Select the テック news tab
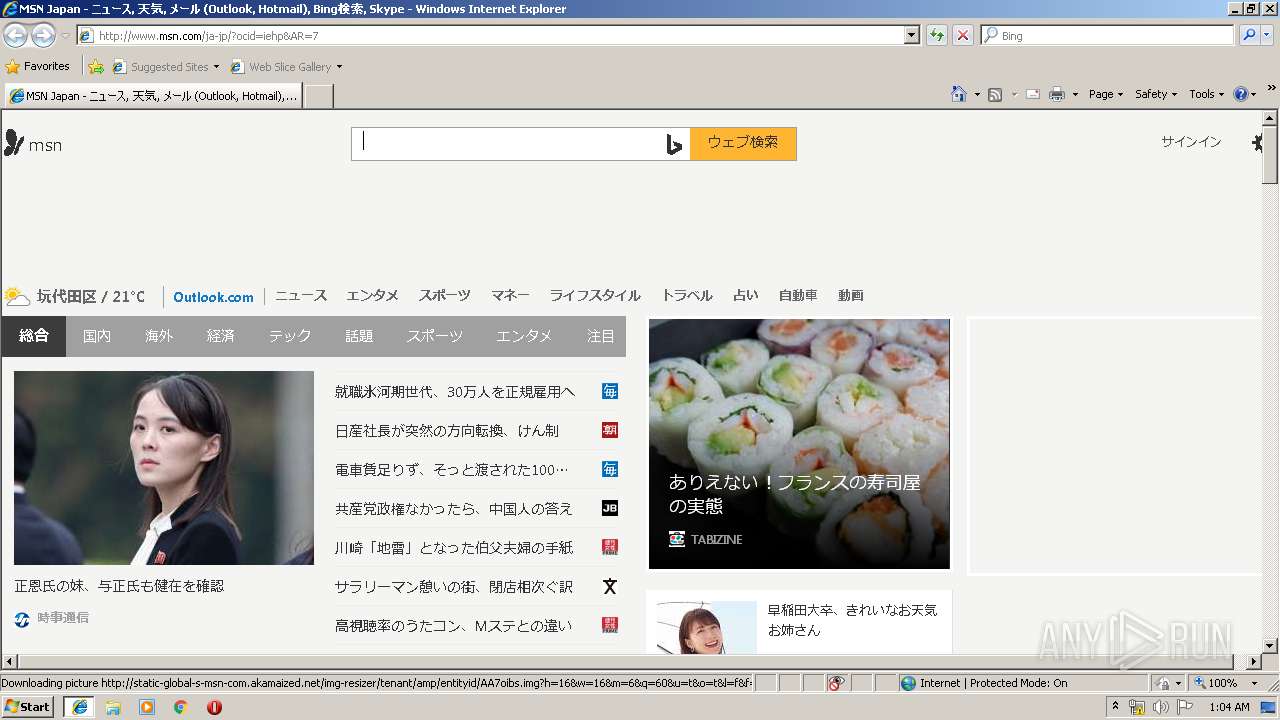 290,336
